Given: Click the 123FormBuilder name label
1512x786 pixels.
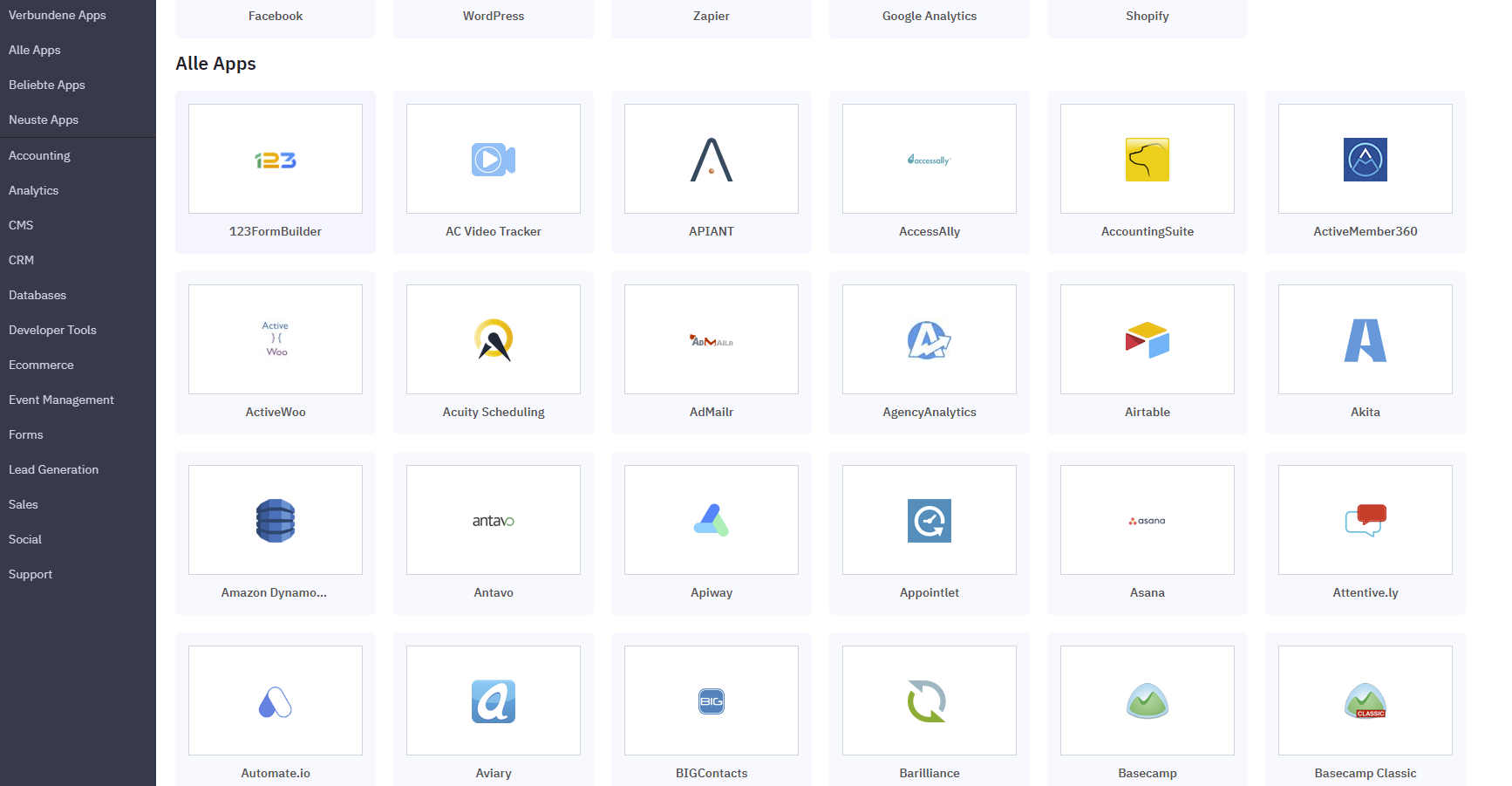Looking at the screenshot, I should [276, 231].
